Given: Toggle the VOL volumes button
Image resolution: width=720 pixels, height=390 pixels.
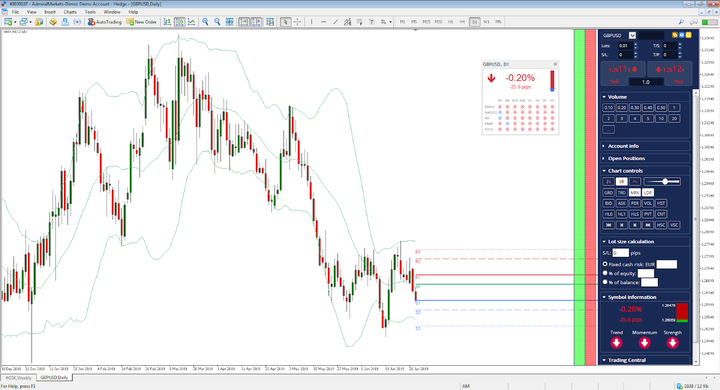Looking at the screenshot, I should [647, 203].
